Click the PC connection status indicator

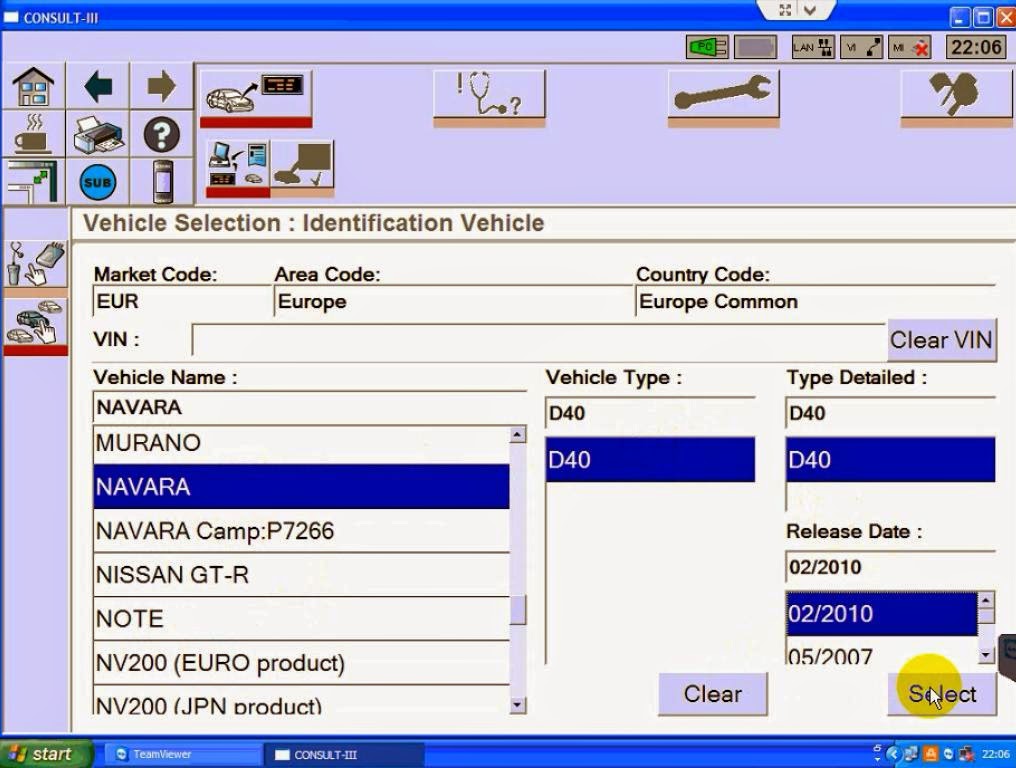point(707,47)
